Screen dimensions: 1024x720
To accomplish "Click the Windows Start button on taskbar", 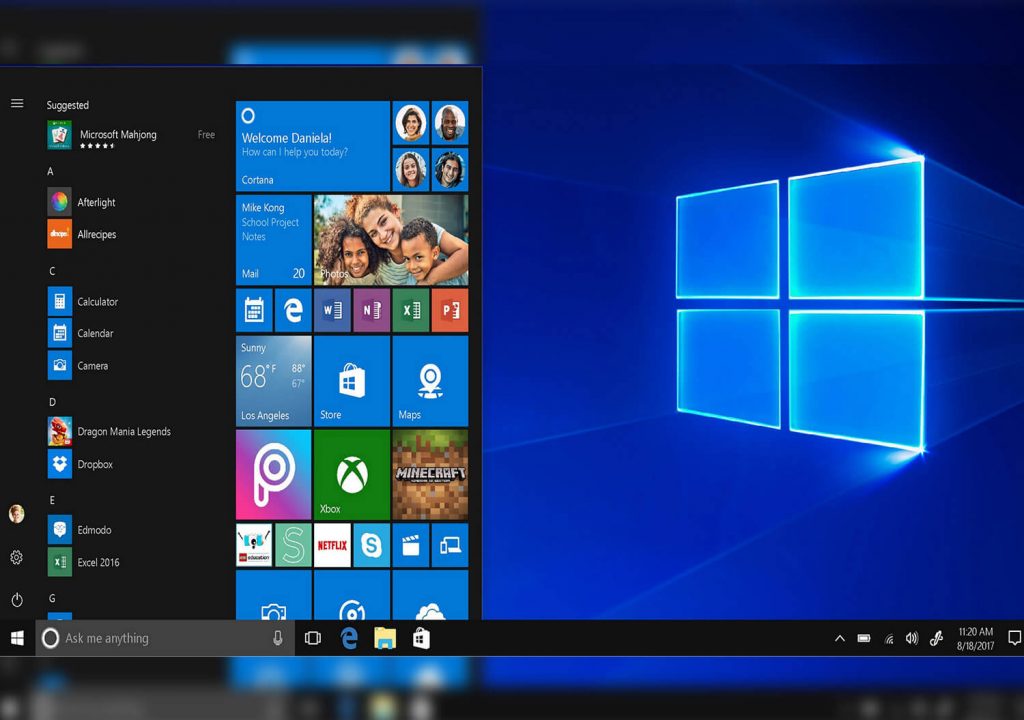I will click(x=17, y=638).
